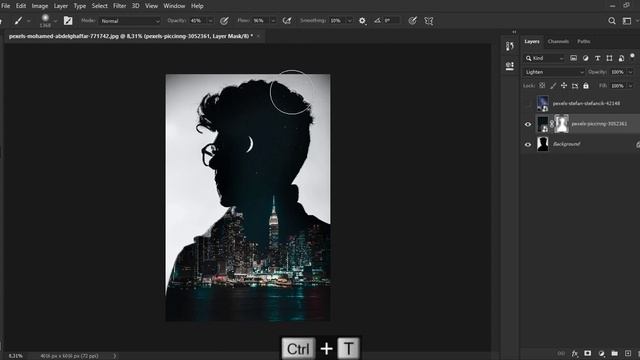The image size is (640, 360).
Task: Toggle pressure for opacity icon
Action: pos(224,21)
